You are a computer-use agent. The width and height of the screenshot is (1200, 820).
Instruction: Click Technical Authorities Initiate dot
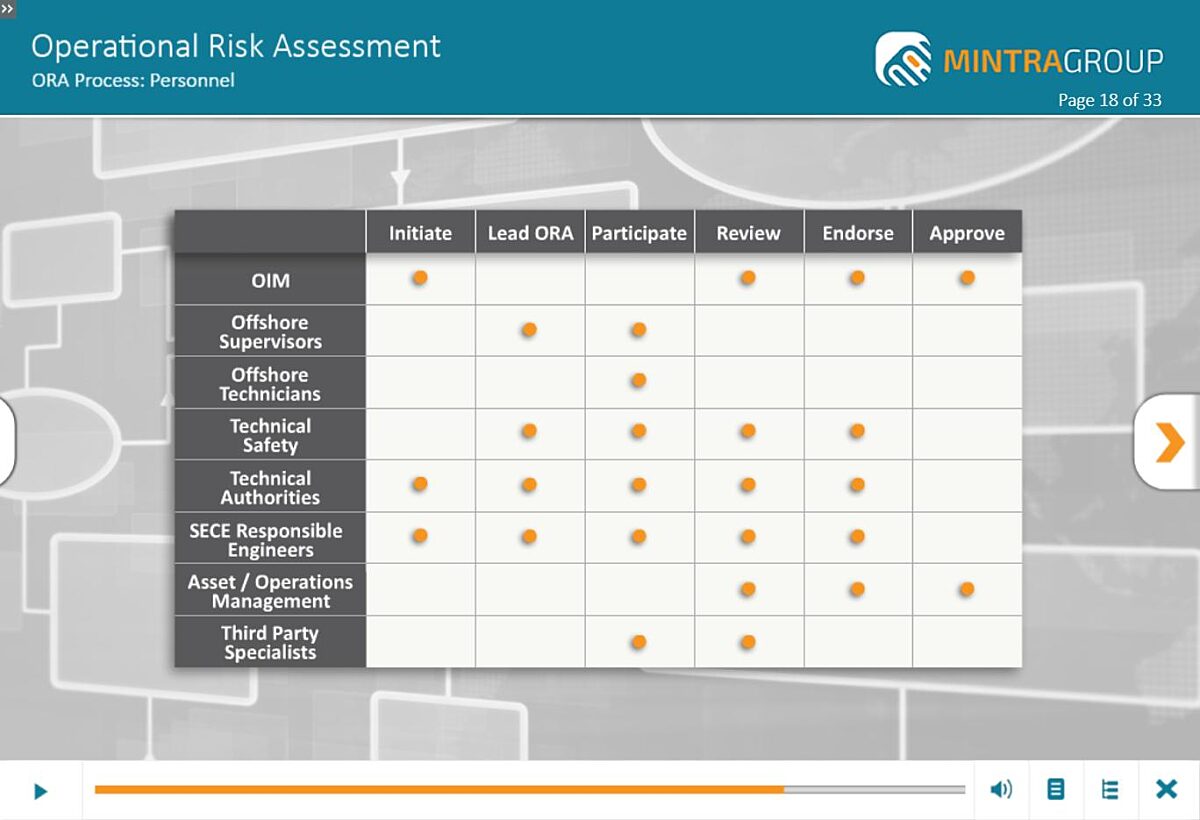point(420,484)
